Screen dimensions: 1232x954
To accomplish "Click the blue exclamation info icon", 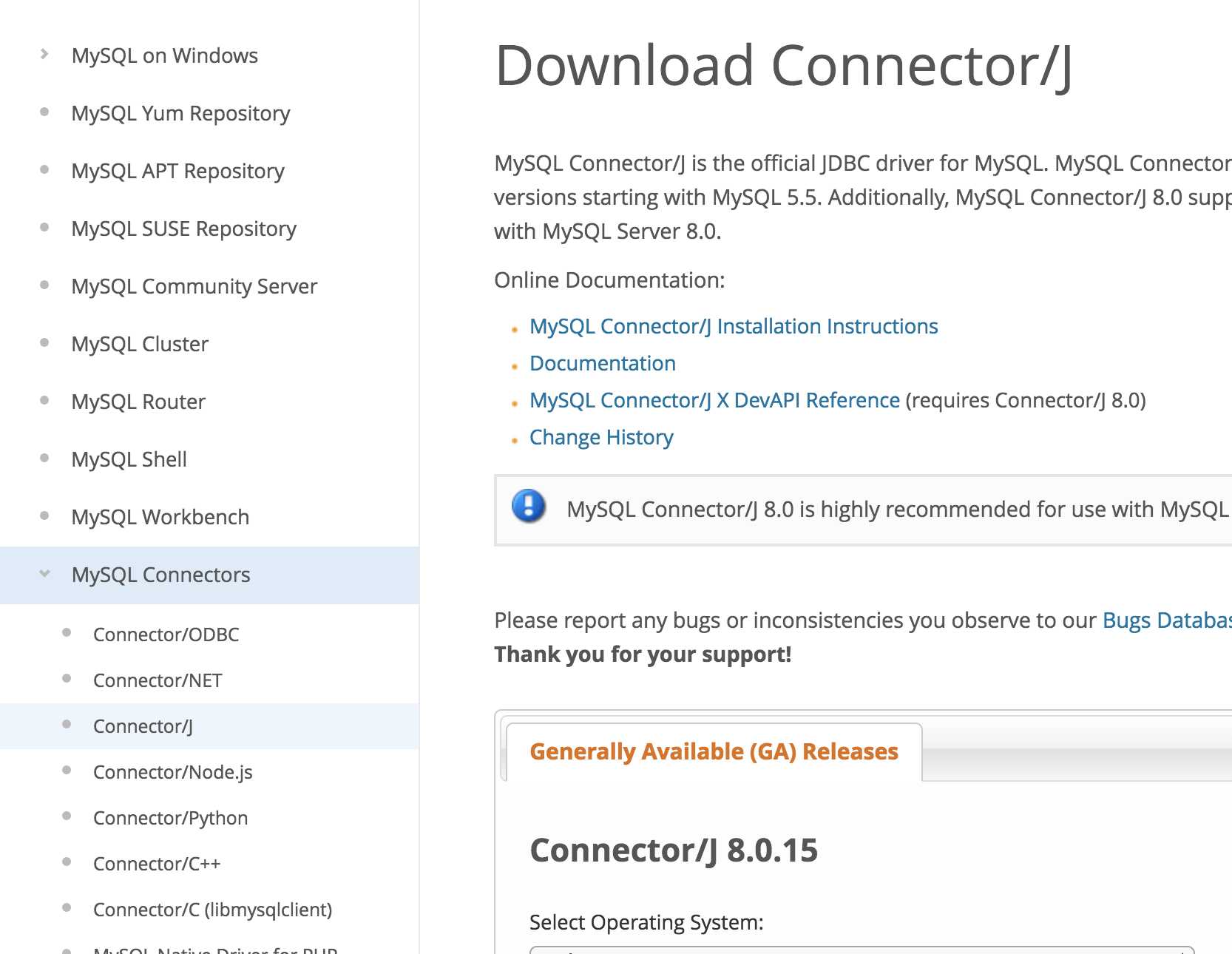I will (529, 507).
